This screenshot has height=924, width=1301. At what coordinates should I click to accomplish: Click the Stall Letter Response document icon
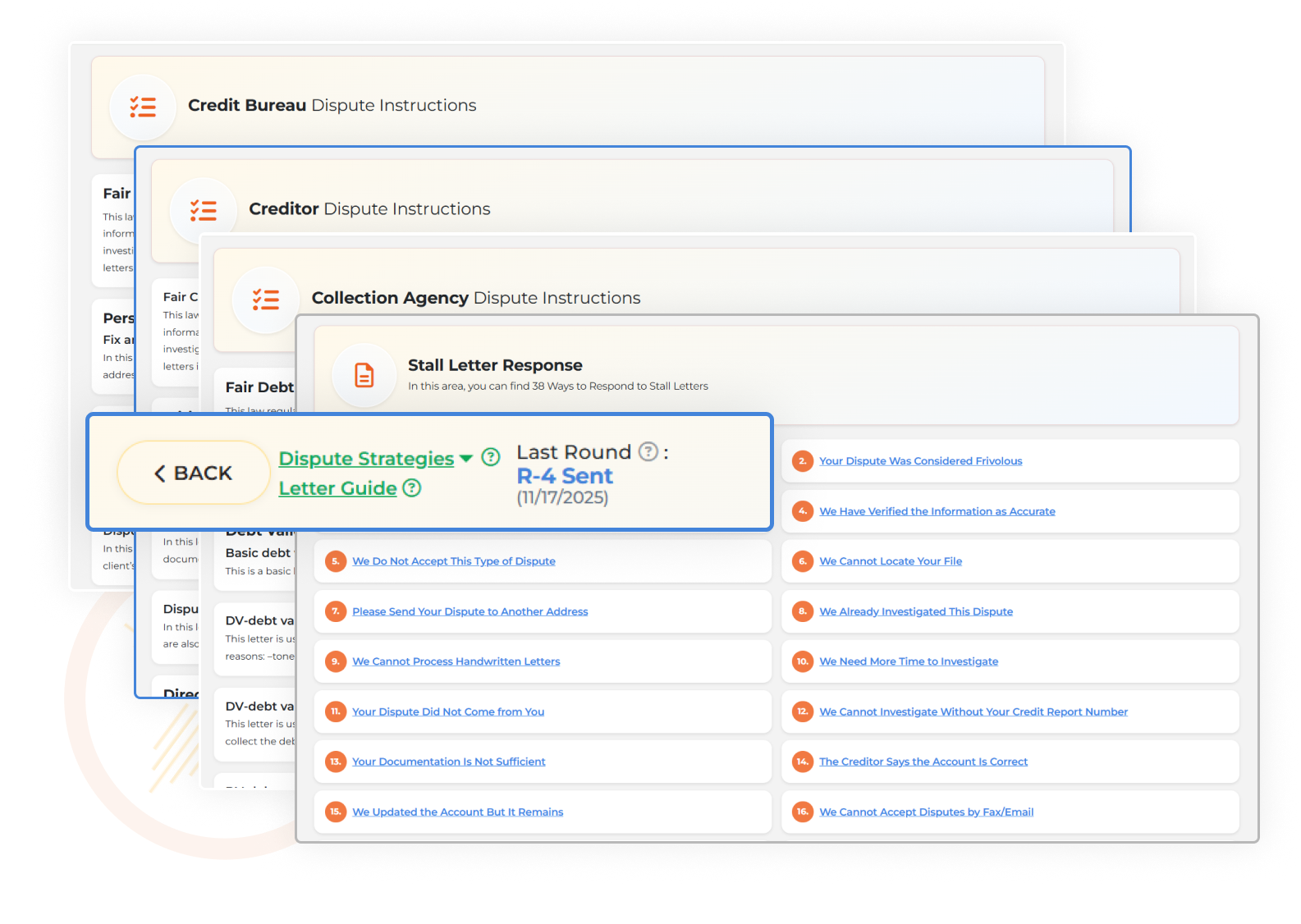point(364,375)
